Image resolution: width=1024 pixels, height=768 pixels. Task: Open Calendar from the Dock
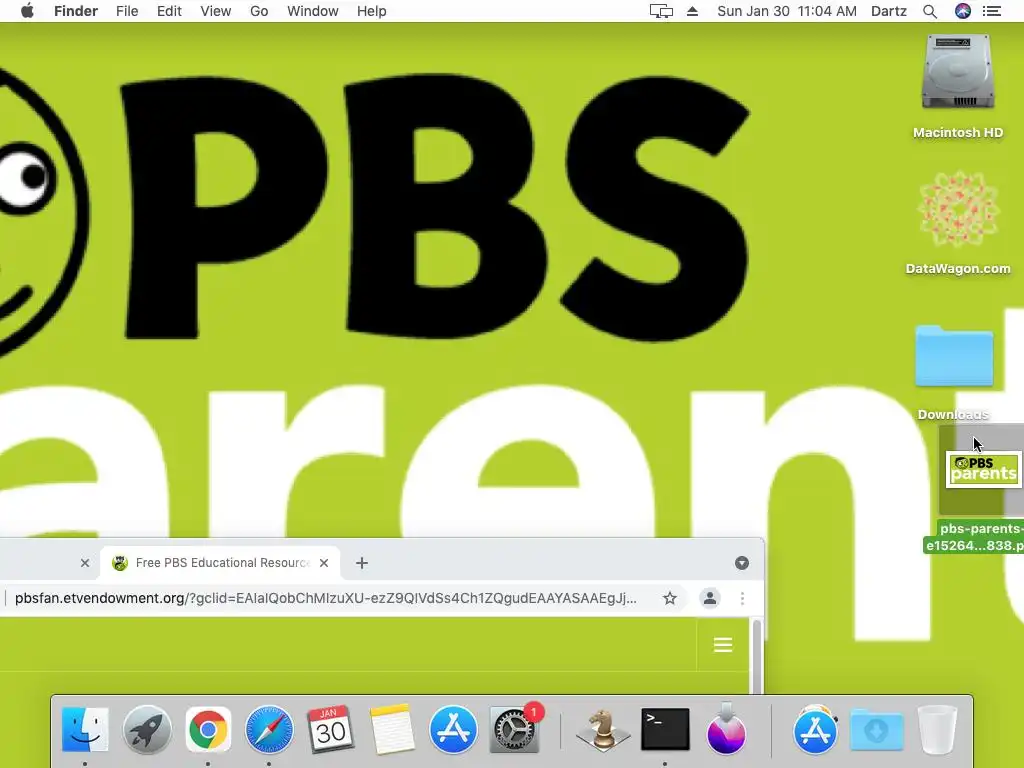click(330, 729)
